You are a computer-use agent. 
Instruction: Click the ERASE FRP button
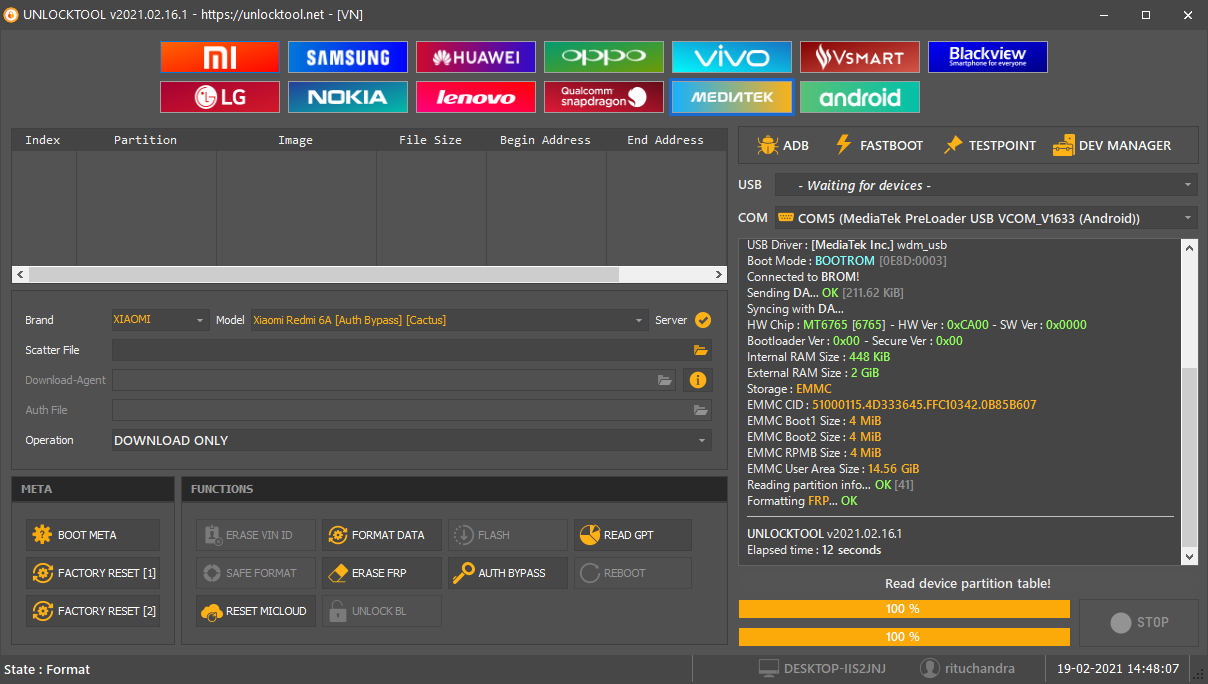[381, 573]
